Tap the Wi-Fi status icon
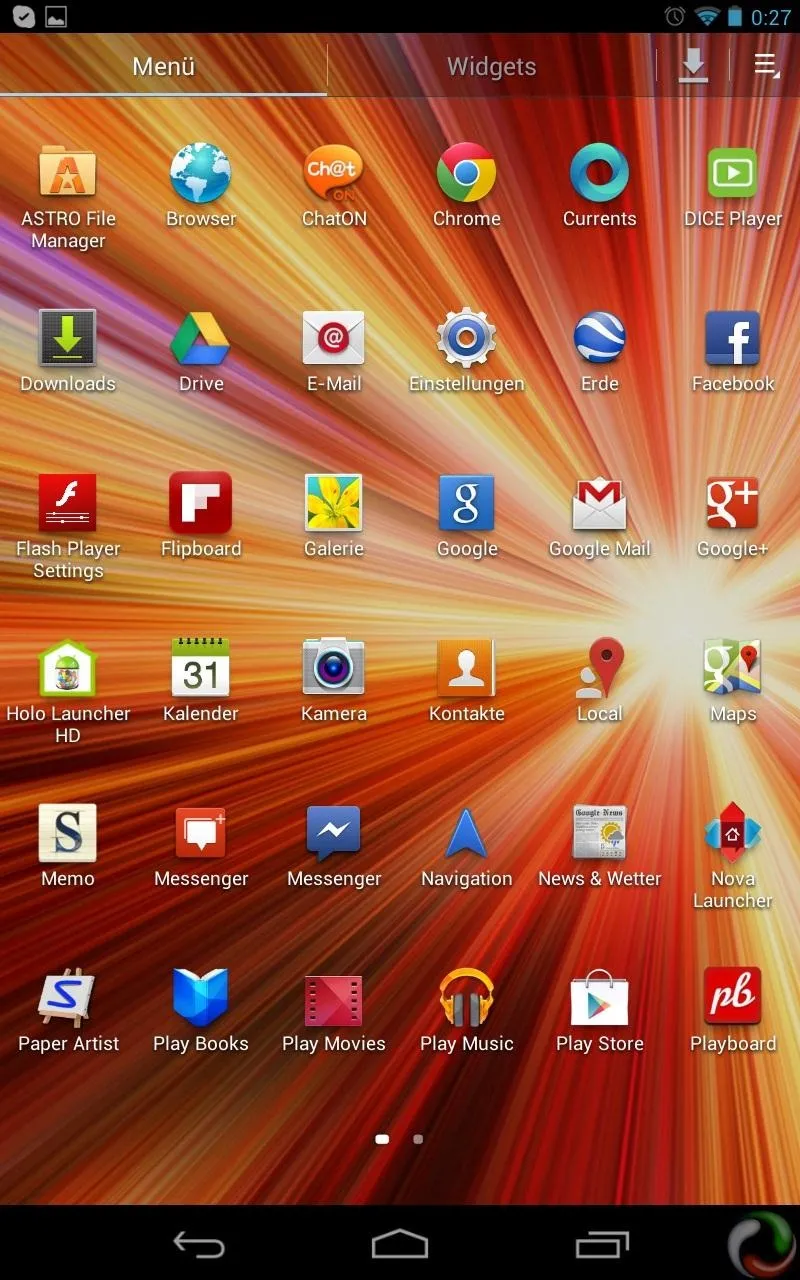The width and height of the screenshot is (800, 1280). point(707,16)
